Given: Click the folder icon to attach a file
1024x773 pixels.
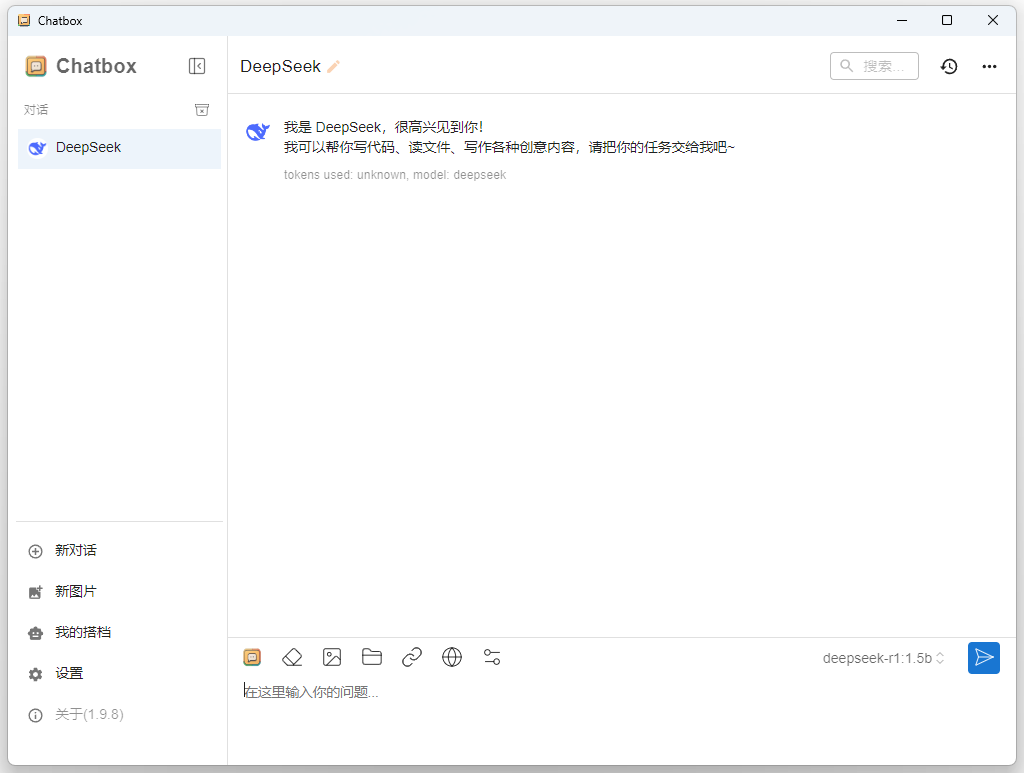Looking at the screenshot, I should (372, 657).
